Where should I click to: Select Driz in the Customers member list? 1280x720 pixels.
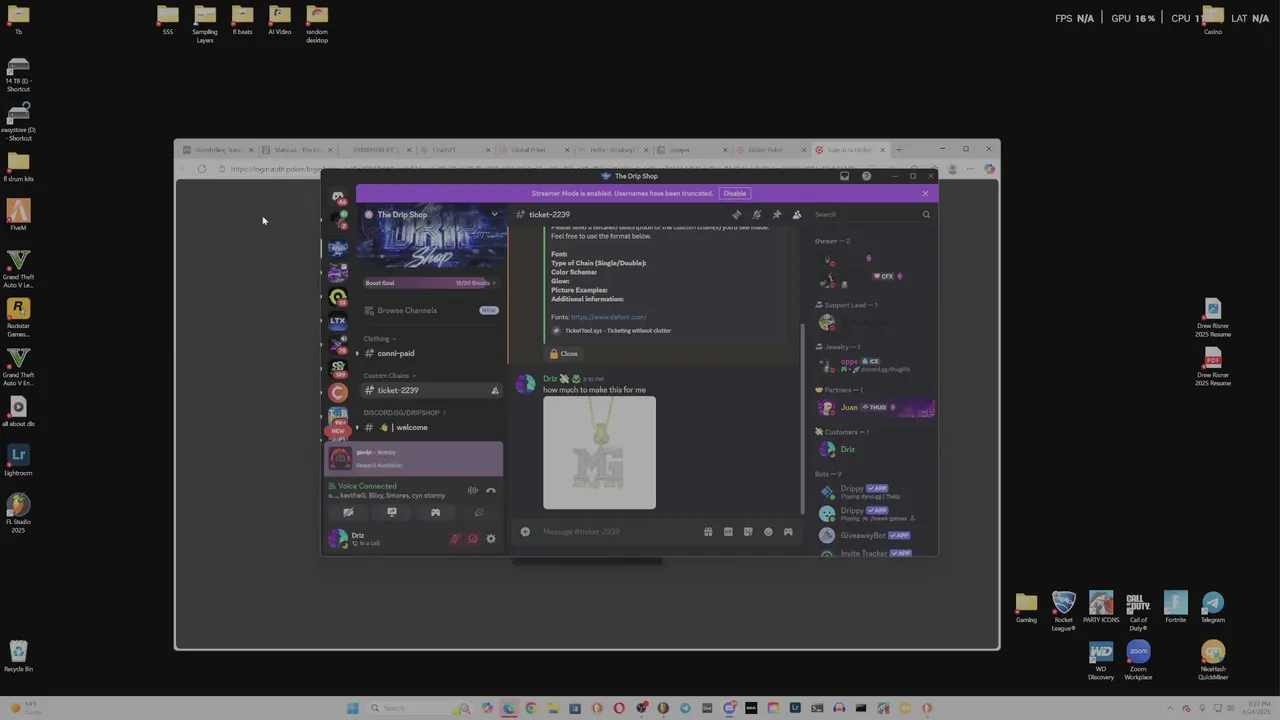pyautogui.click(x=876, y=450)
